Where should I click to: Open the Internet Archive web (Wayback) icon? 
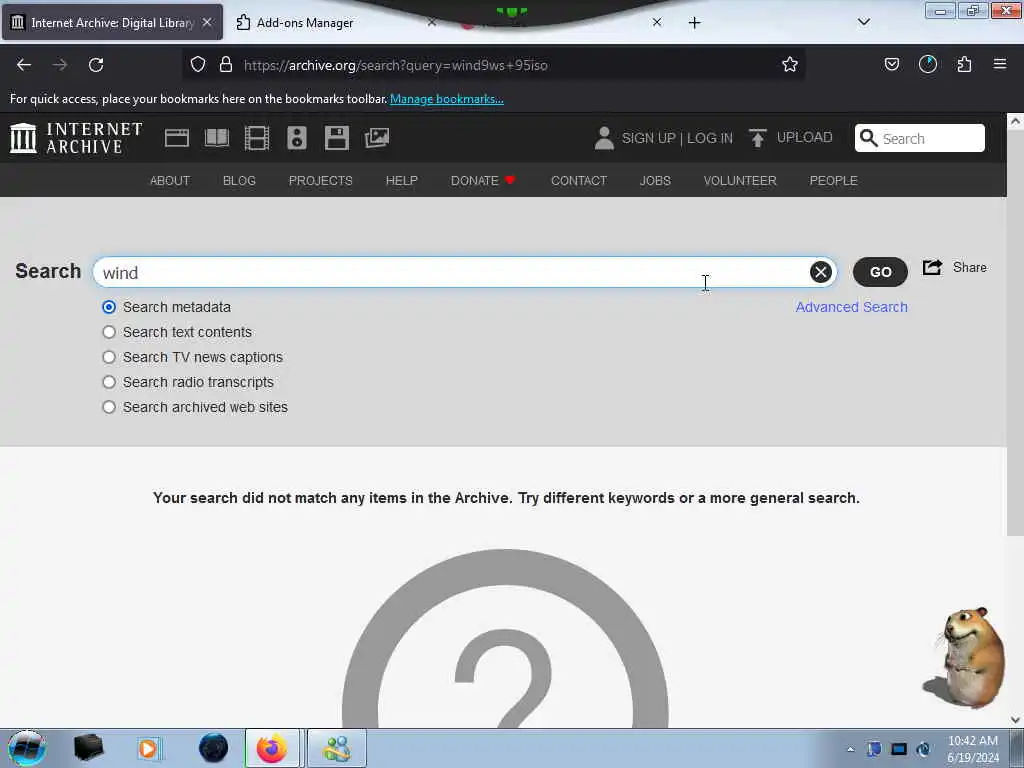point(176,138)
